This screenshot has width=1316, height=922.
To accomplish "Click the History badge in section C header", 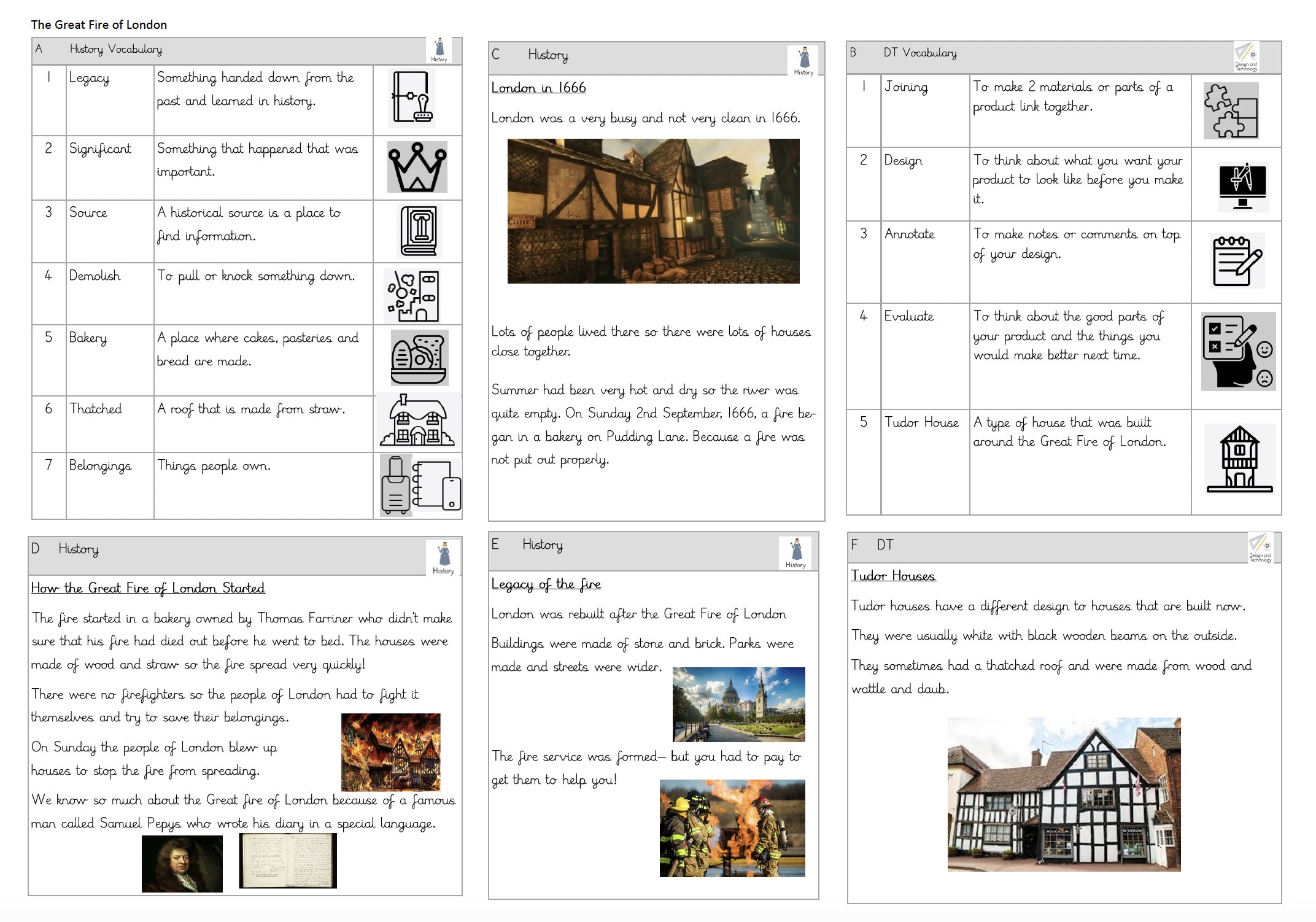I will pyautogui.click(x=803, y=61).
